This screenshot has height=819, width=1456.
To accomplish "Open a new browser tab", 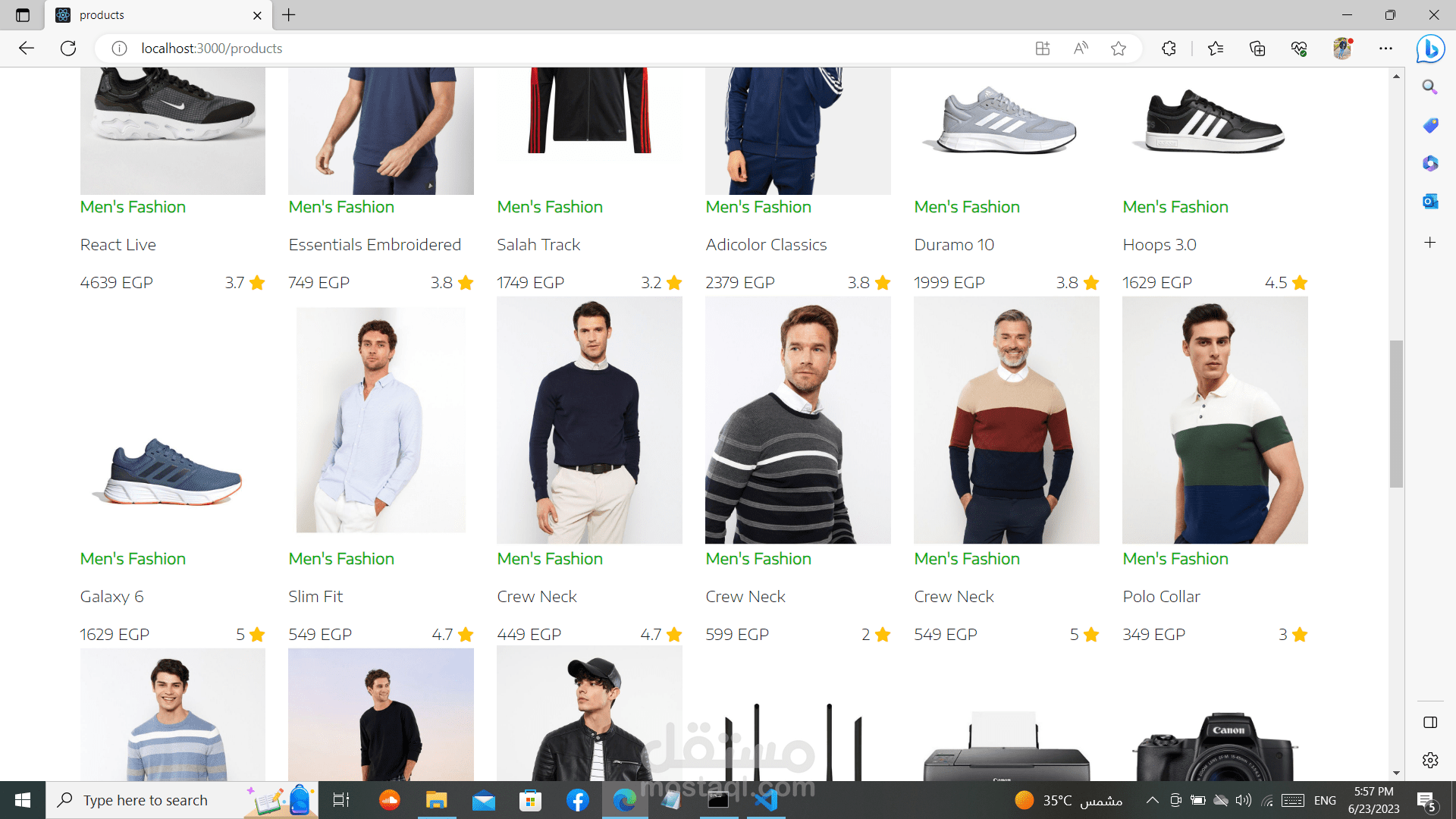I will point(289,15).
